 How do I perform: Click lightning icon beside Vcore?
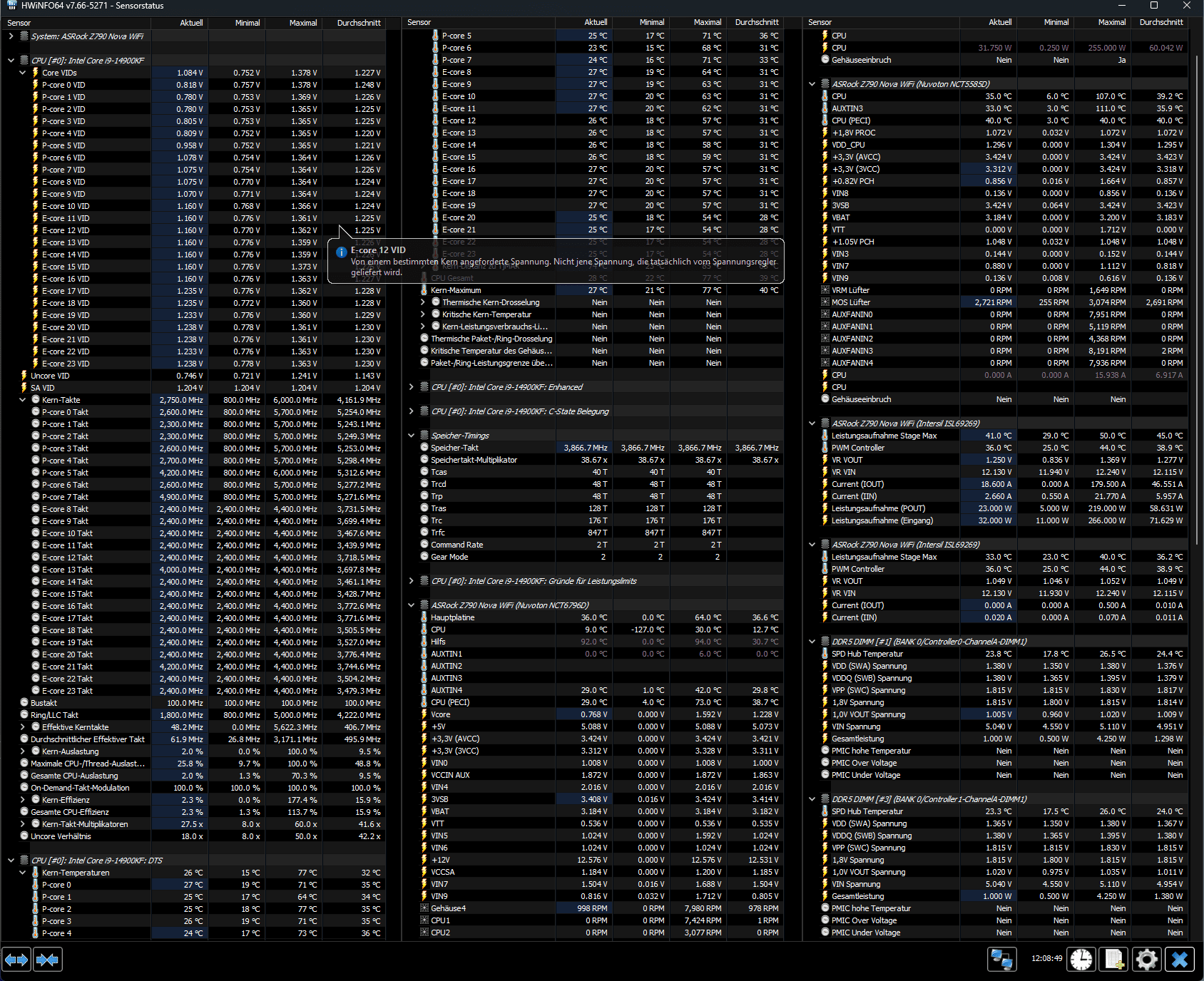[x=424, y=714]
